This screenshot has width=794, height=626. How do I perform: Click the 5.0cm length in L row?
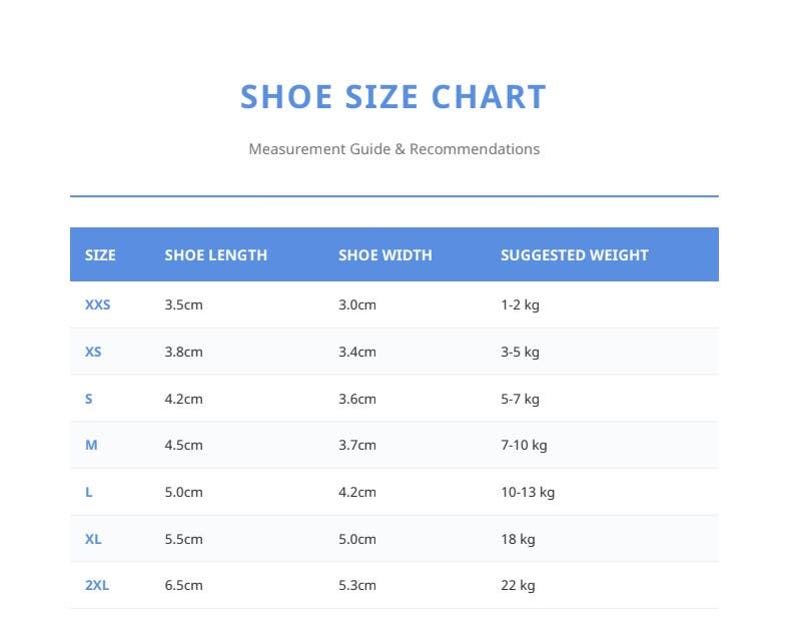pyautogui.click(x=183, y=492)
